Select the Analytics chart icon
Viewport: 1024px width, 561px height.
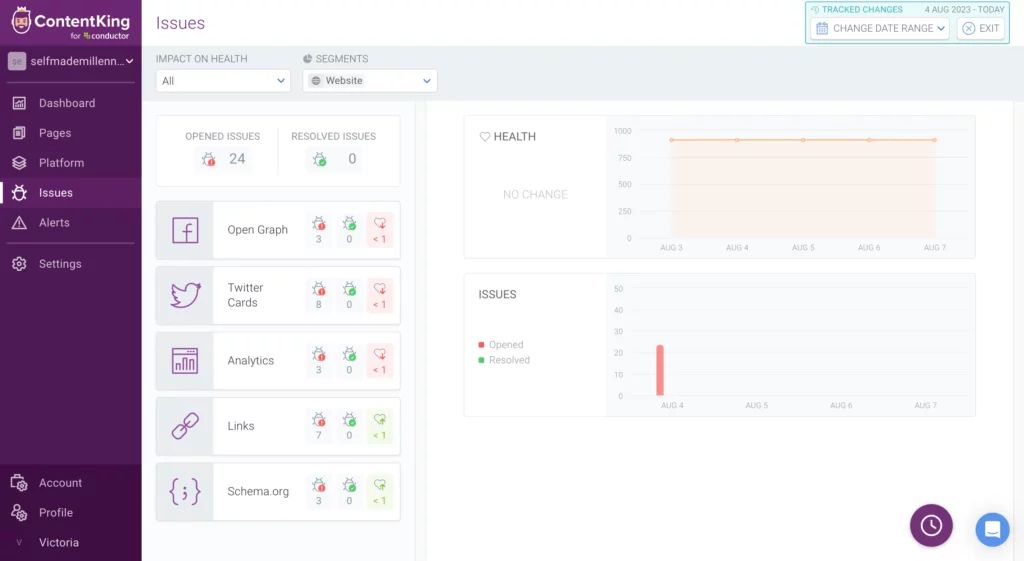pos(185,361)
